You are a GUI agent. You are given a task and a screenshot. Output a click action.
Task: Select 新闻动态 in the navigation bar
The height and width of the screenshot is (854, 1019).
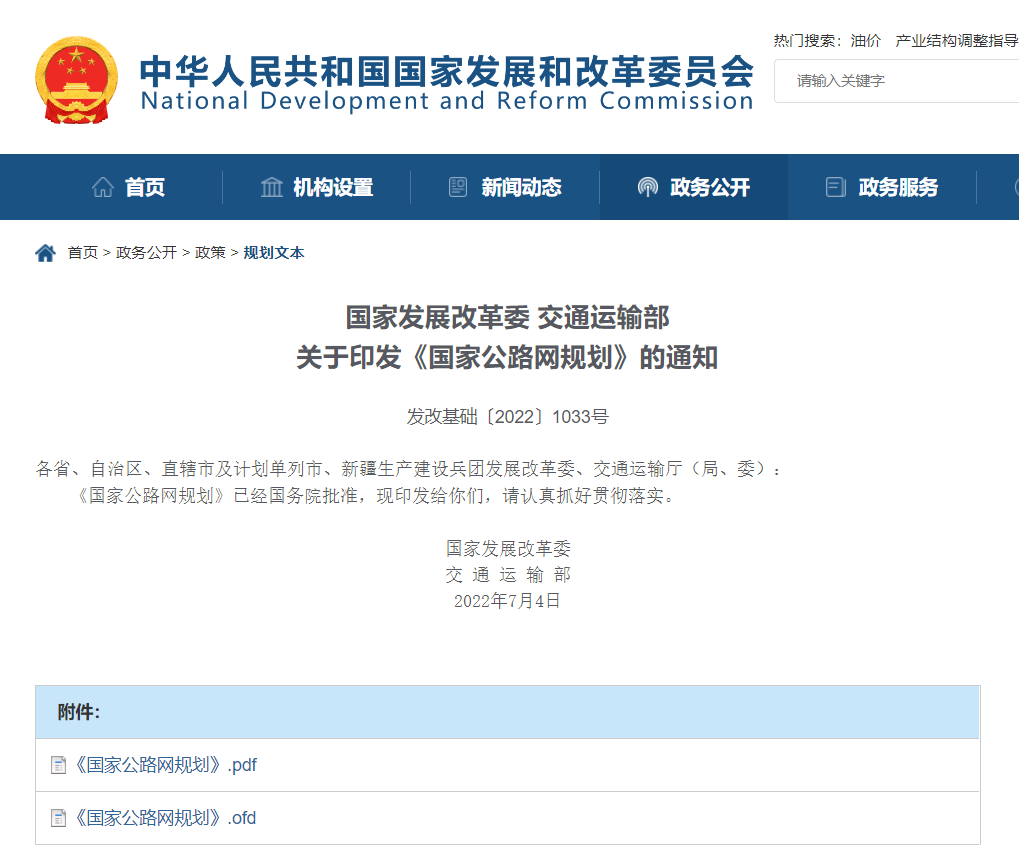521,187
